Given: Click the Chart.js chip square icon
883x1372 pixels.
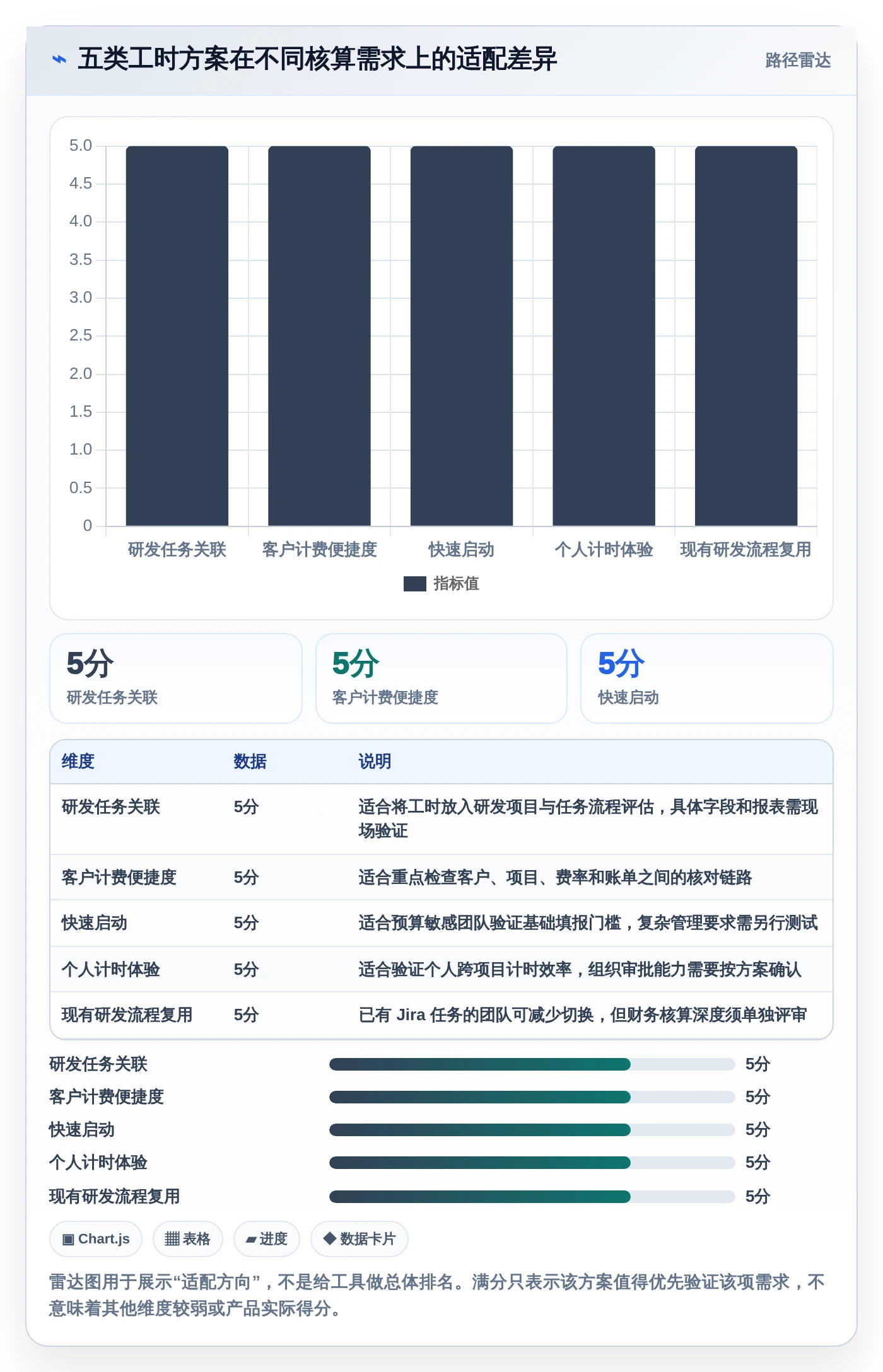Looking at the screenshot, I should click(x=68, y=1240).
